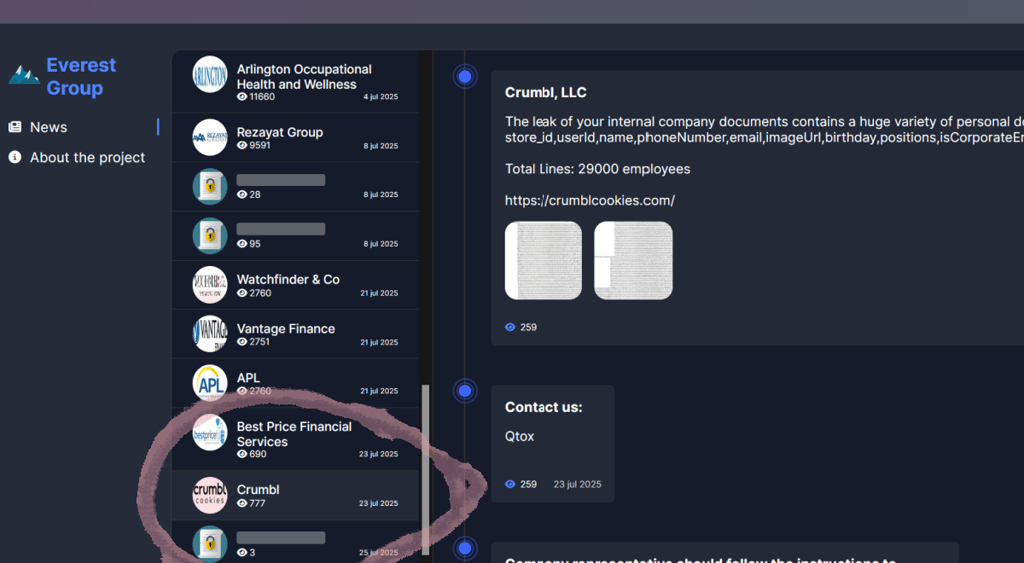Open the first leaked document thumbnail
The image size is (1024, 563).
click(x=543, y=261)
